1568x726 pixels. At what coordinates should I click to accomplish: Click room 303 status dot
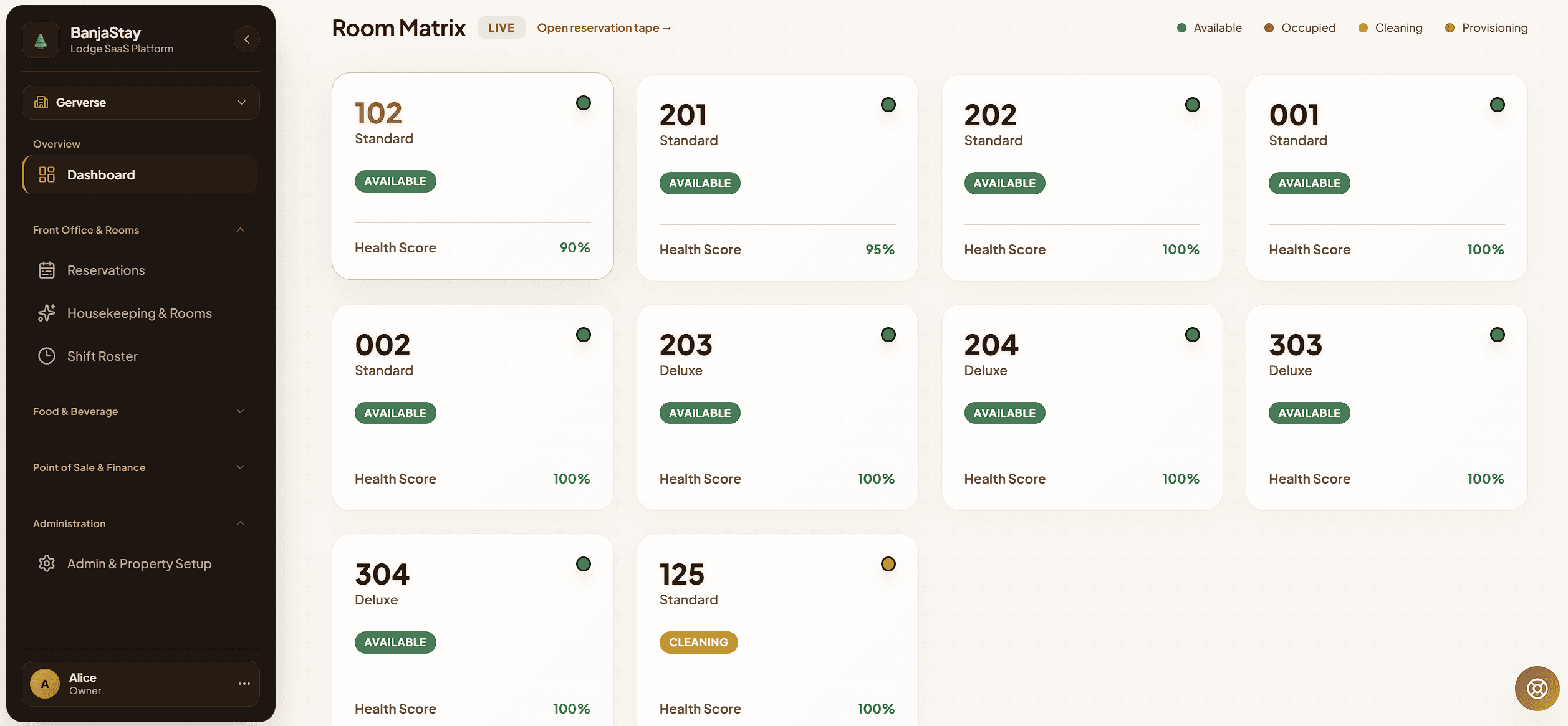point(1498,335)
